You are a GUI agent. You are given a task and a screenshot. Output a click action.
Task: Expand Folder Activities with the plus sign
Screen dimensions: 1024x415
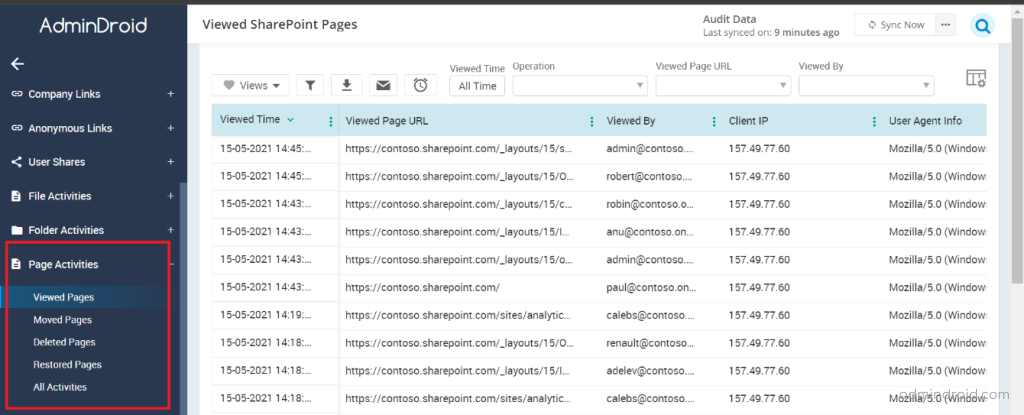pos(170,230)
